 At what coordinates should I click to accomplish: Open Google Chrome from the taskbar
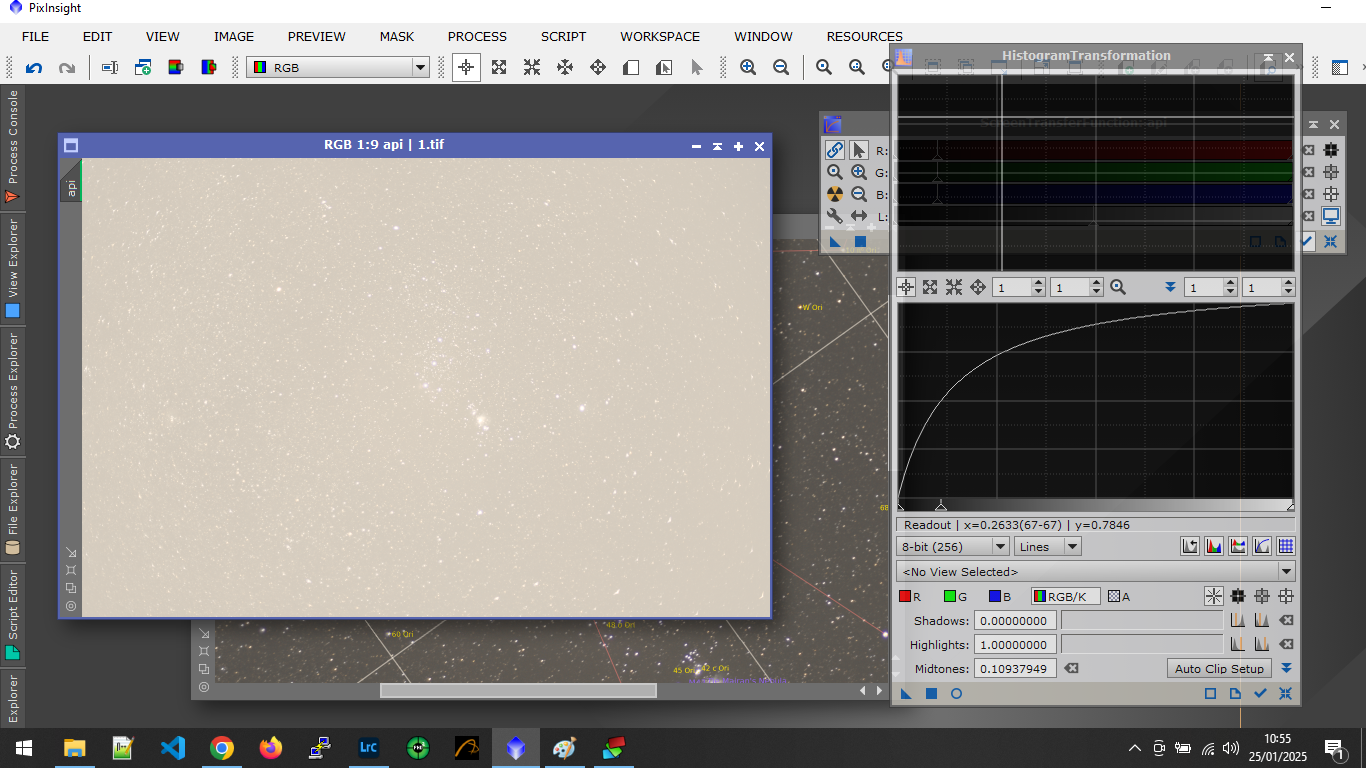pyautogui.click(x=222, y=747)
